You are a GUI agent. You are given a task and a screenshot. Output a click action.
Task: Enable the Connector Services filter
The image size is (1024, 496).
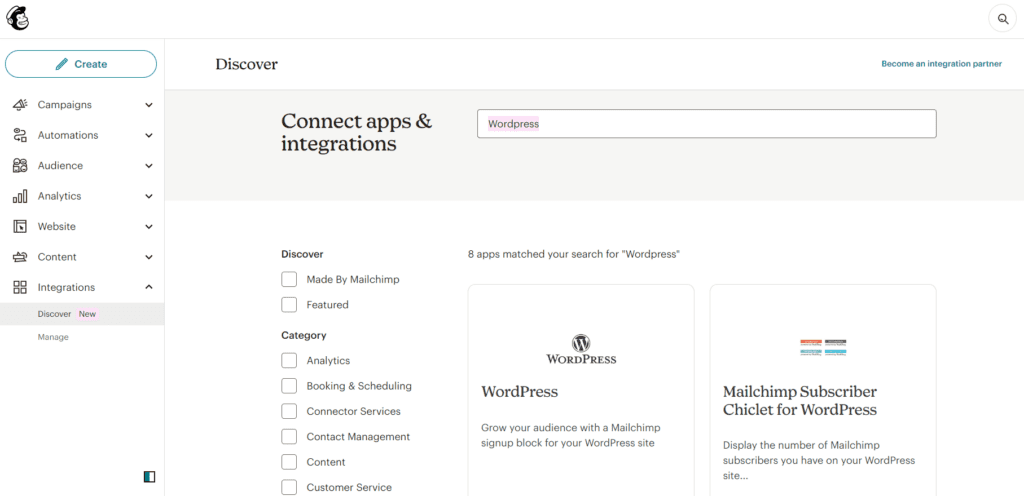pyautogui.click(x=289, y=411)
